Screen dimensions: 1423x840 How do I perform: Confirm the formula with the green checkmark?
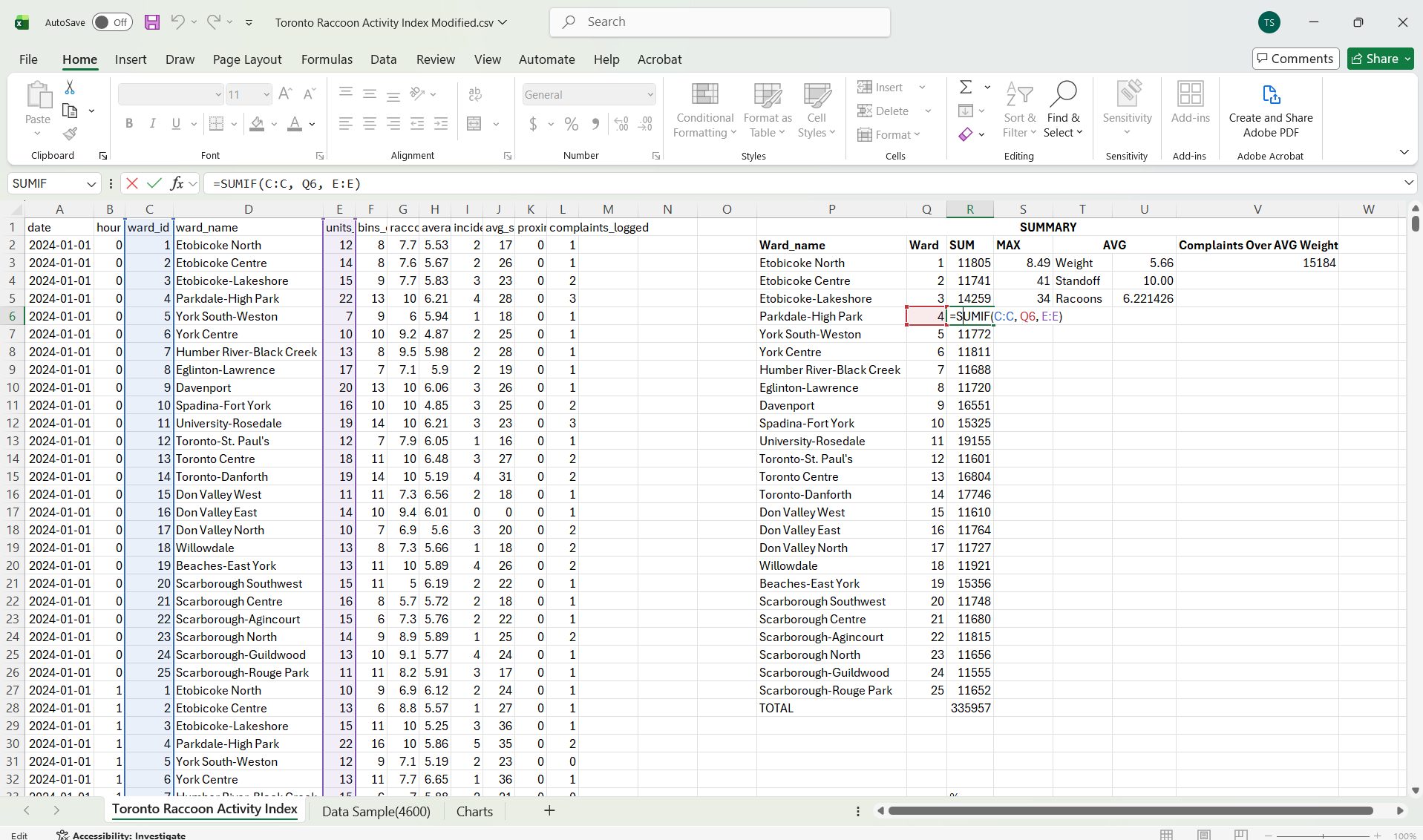tap(154, 183)
